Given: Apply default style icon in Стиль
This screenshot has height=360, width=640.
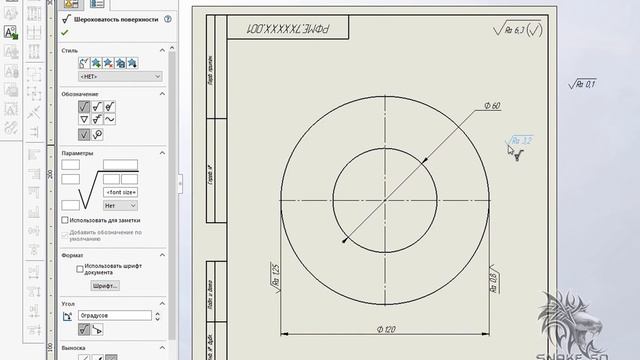Looking at the screenshot, I should pos(84,63).
